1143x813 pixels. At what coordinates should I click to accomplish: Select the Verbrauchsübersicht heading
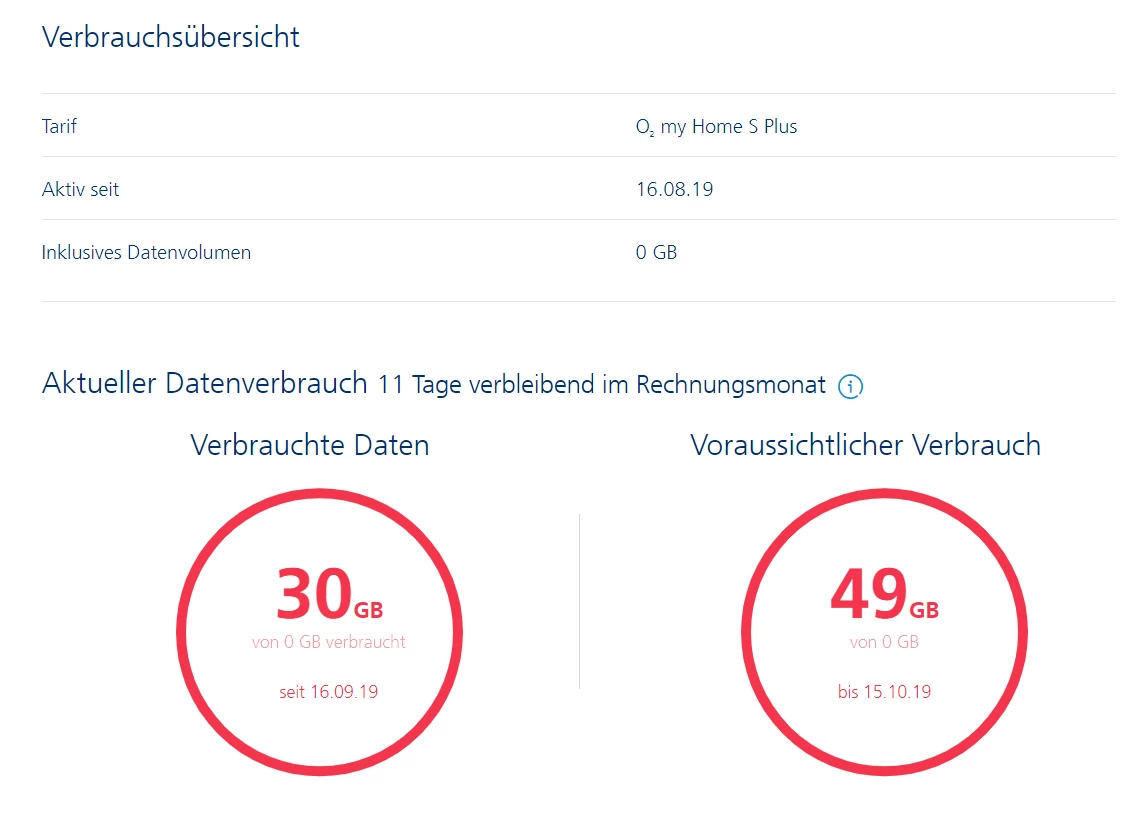[171, 37]
